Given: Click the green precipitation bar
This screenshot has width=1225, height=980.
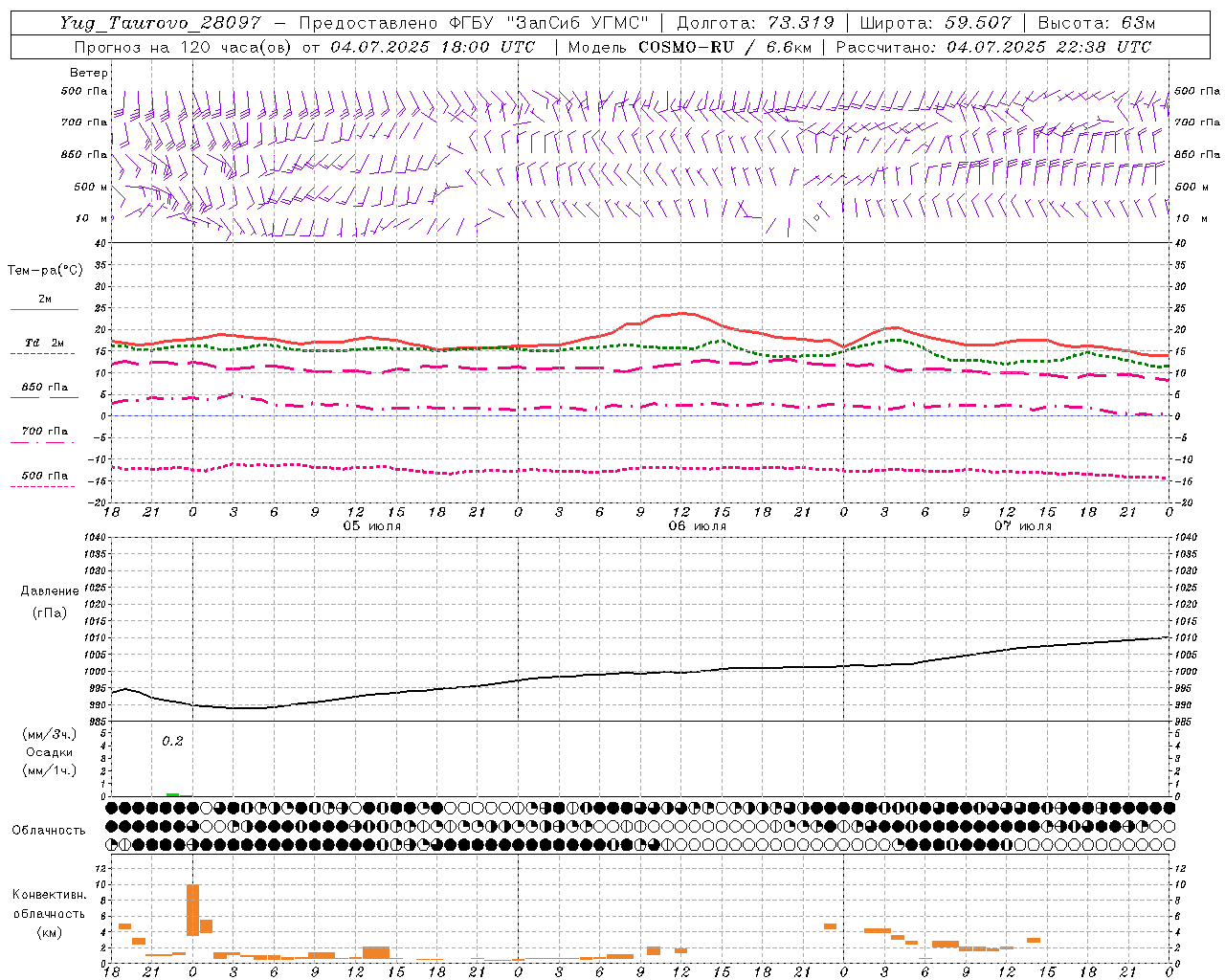Looking at the screenshot, I should (x=172, y=794).
